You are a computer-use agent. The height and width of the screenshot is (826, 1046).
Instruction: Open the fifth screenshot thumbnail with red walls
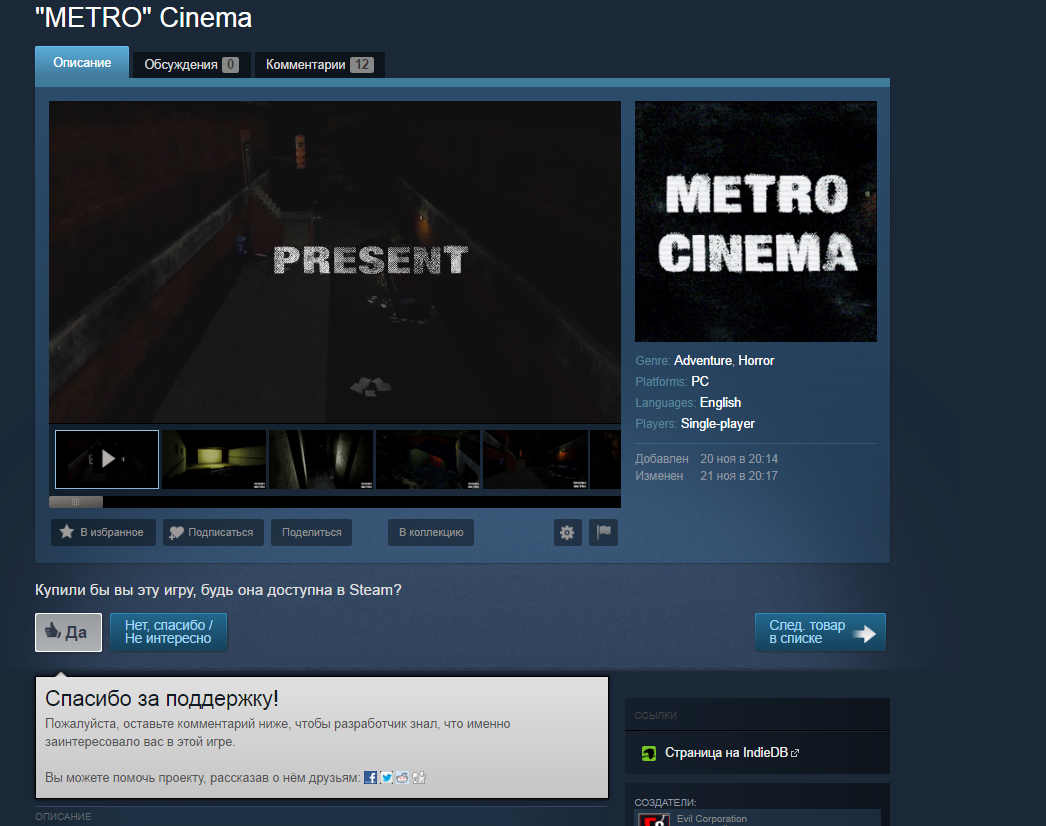pos(535,459)
